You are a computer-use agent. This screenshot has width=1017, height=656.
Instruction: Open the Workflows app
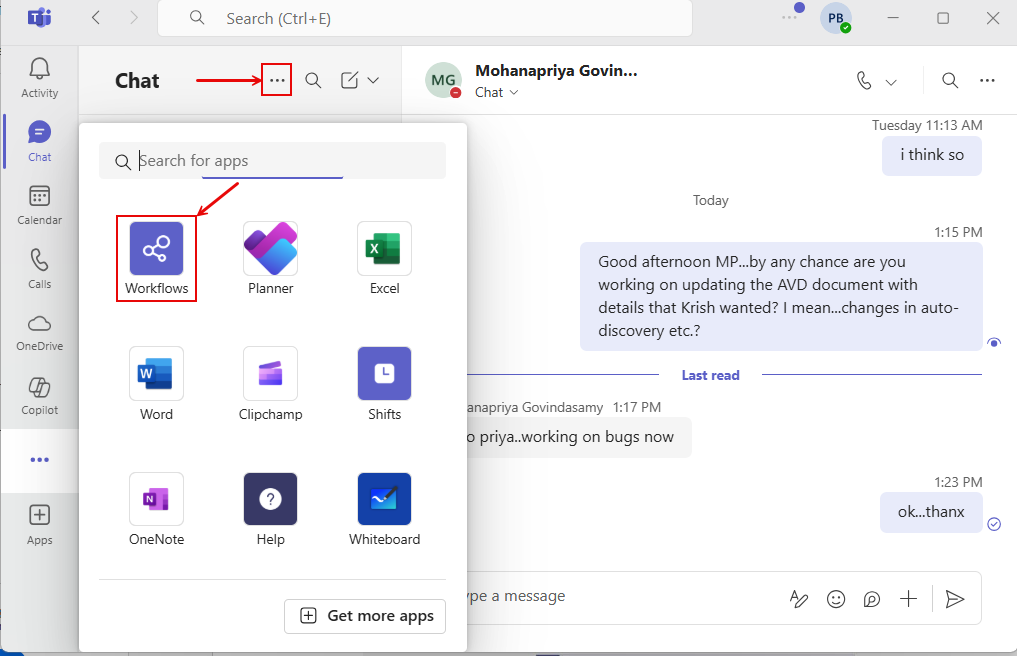click(156, 249)
